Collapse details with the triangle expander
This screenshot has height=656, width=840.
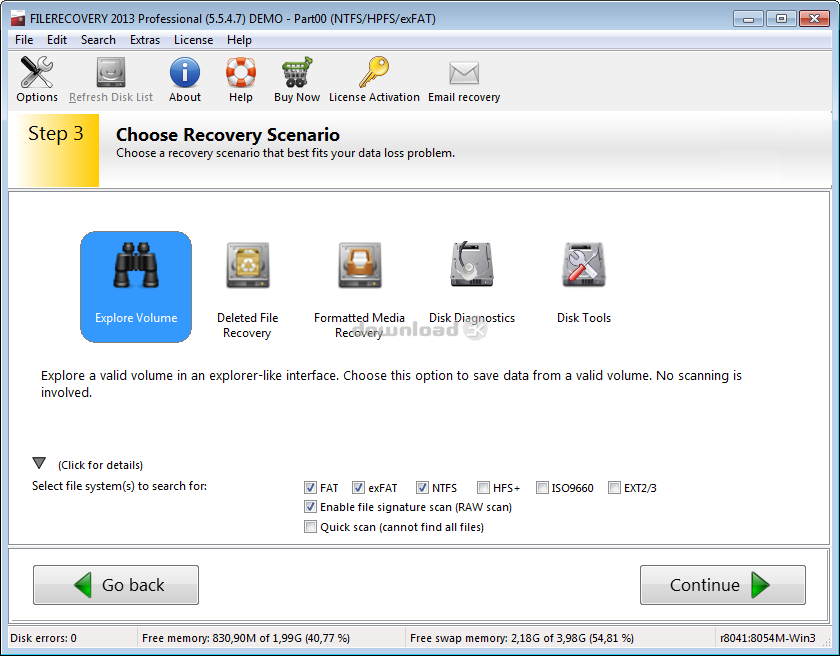click(39, 463)
